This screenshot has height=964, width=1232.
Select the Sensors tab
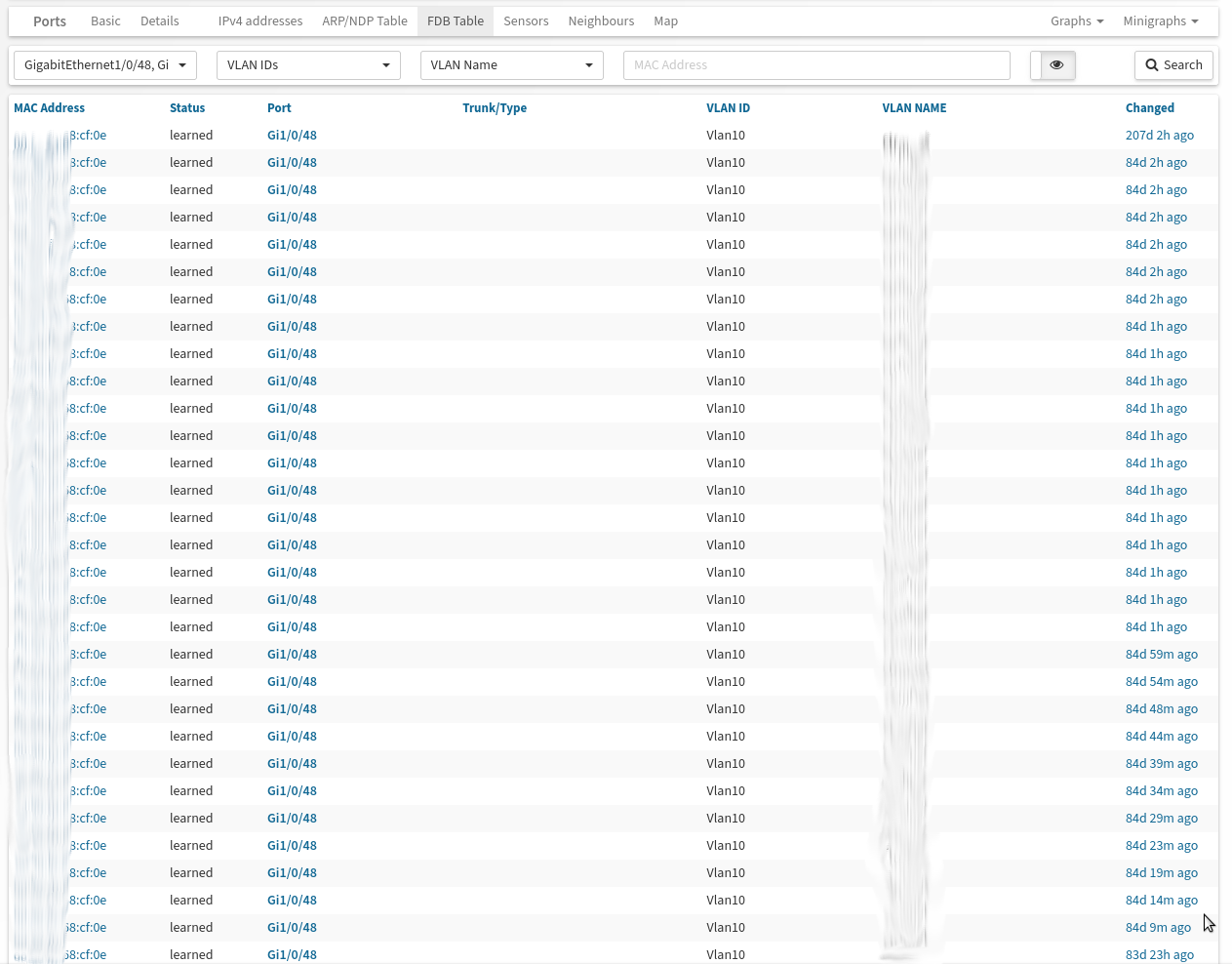(526, 21)
